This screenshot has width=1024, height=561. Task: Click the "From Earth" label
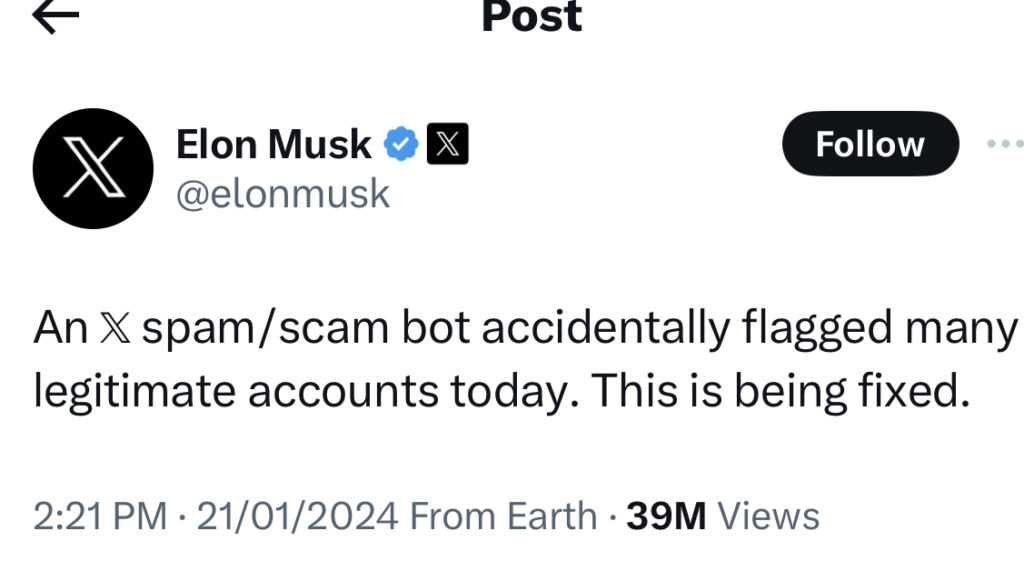(504, 516)
